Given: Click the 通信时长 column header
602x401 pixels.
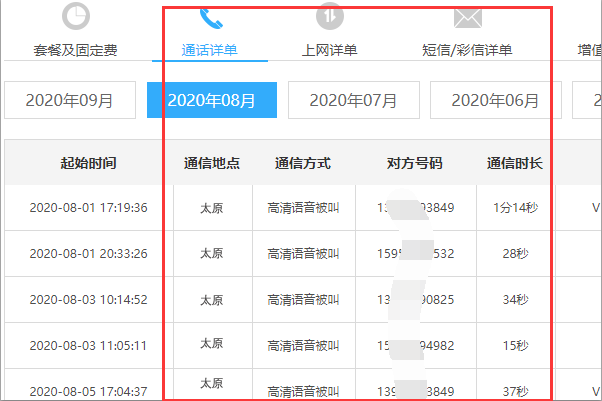Looking at the screenshot, I should (514, 163).
